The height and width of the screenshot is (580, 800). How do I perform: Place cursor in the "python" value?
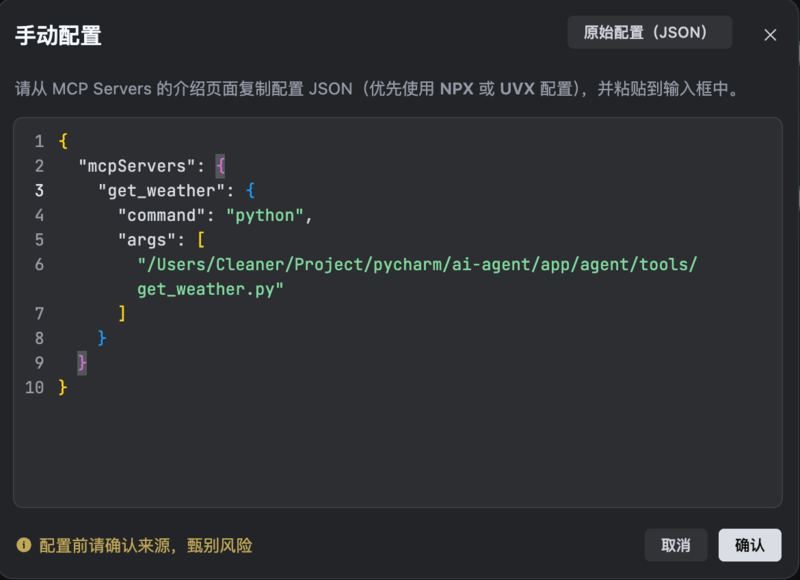265,215
